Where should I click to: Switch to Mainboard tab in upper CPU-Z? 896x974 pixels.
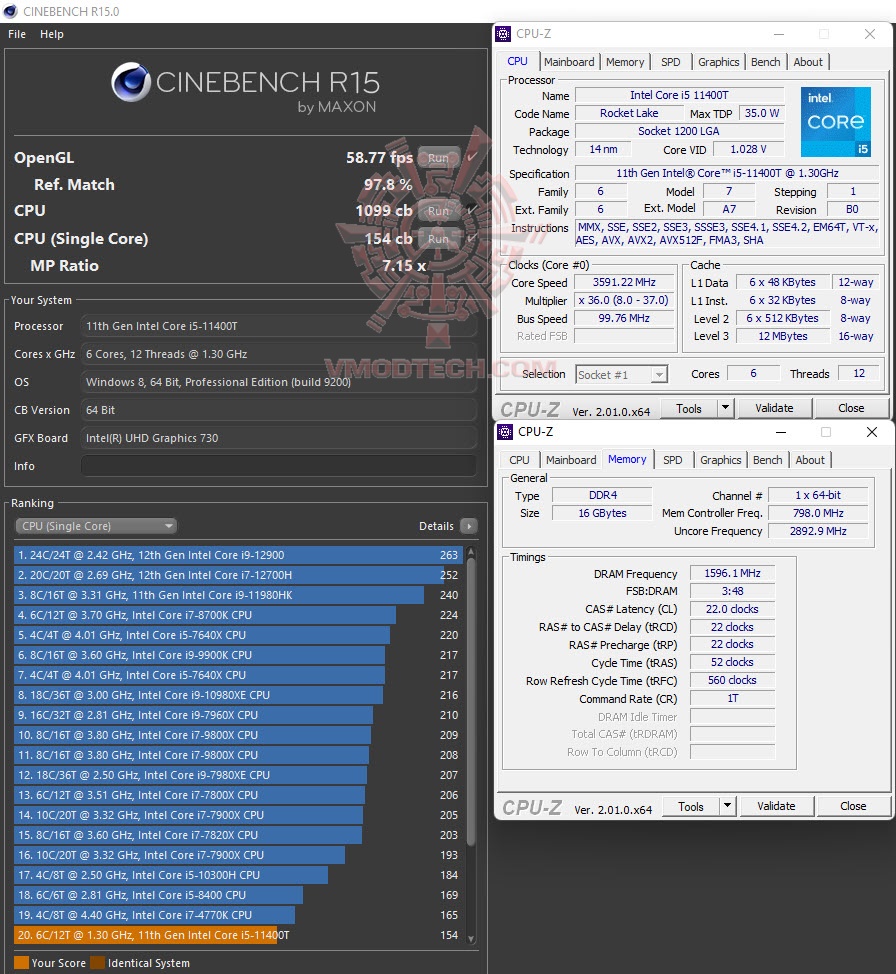569,62
